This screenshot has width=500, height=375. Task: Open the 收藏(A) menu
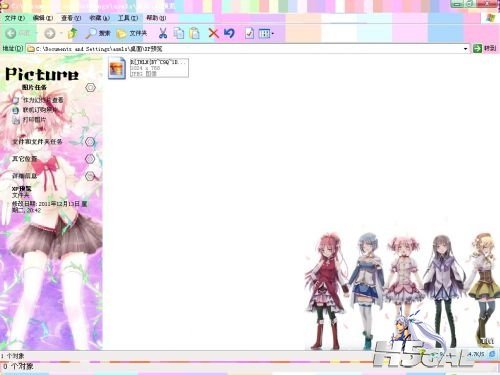tap(99, 18)
